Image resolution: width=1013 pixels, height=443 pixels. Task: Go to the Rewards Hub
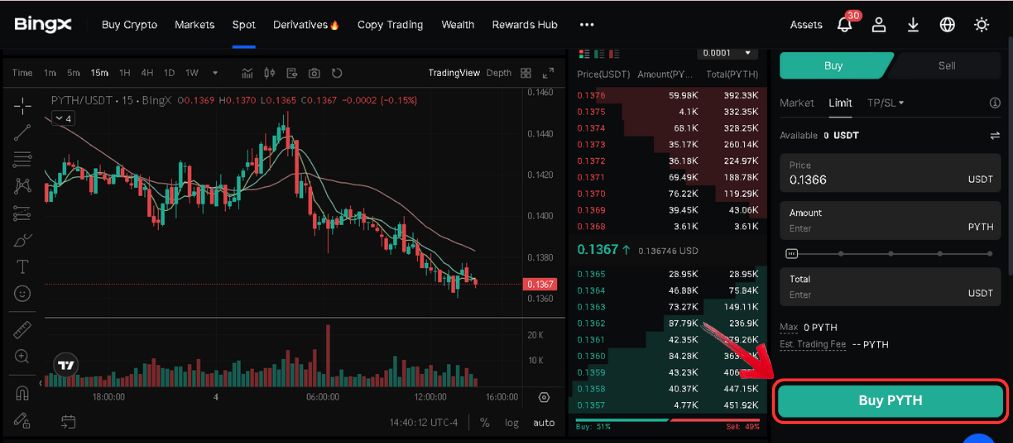(x=525, y=25)
